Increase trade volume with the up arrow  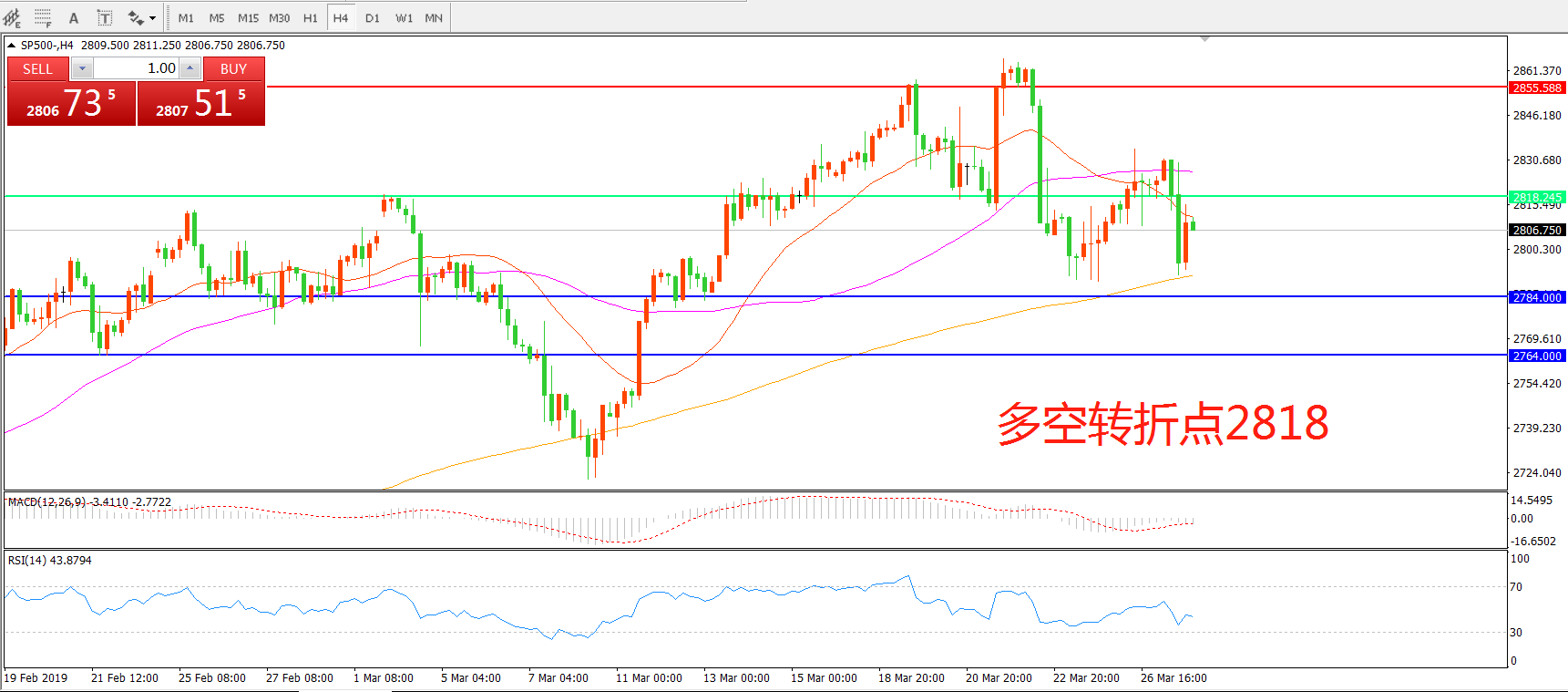pos(190,68)
